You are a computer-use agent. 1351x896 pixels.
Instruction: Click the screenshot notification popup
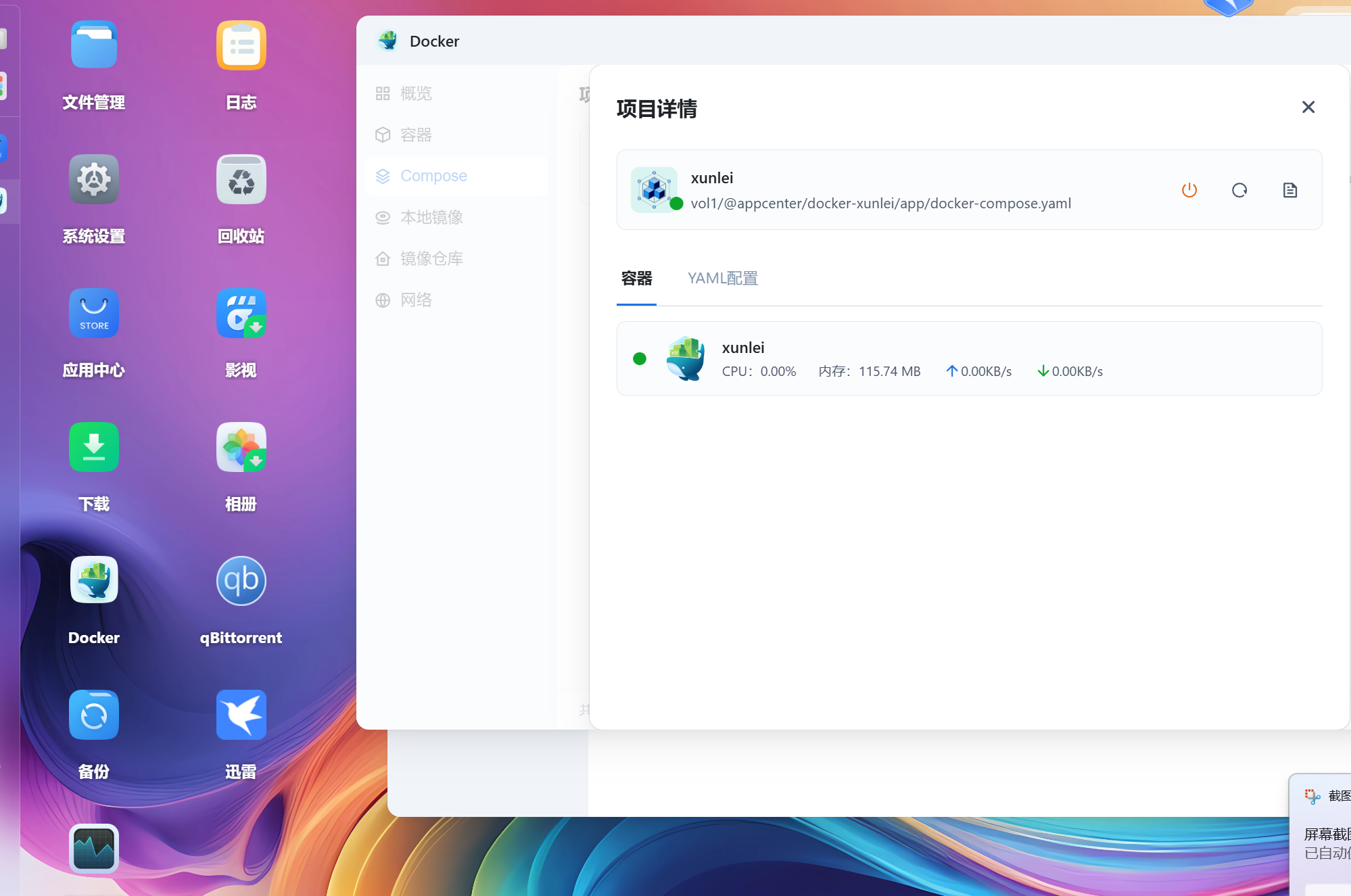point(1320,834)
